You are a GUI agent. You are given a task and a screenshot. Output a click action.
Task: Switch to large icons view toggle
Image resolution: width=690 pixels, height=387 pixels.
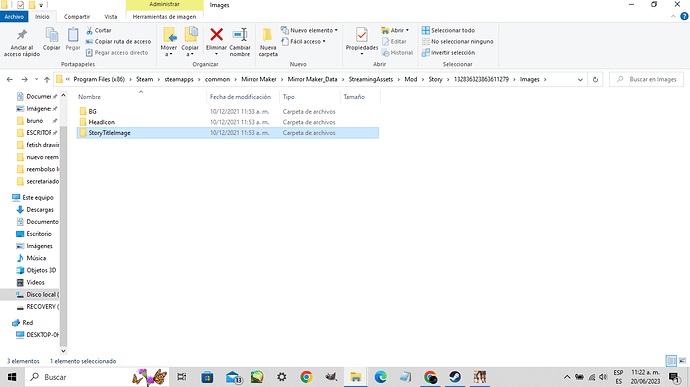pos(682,361)
